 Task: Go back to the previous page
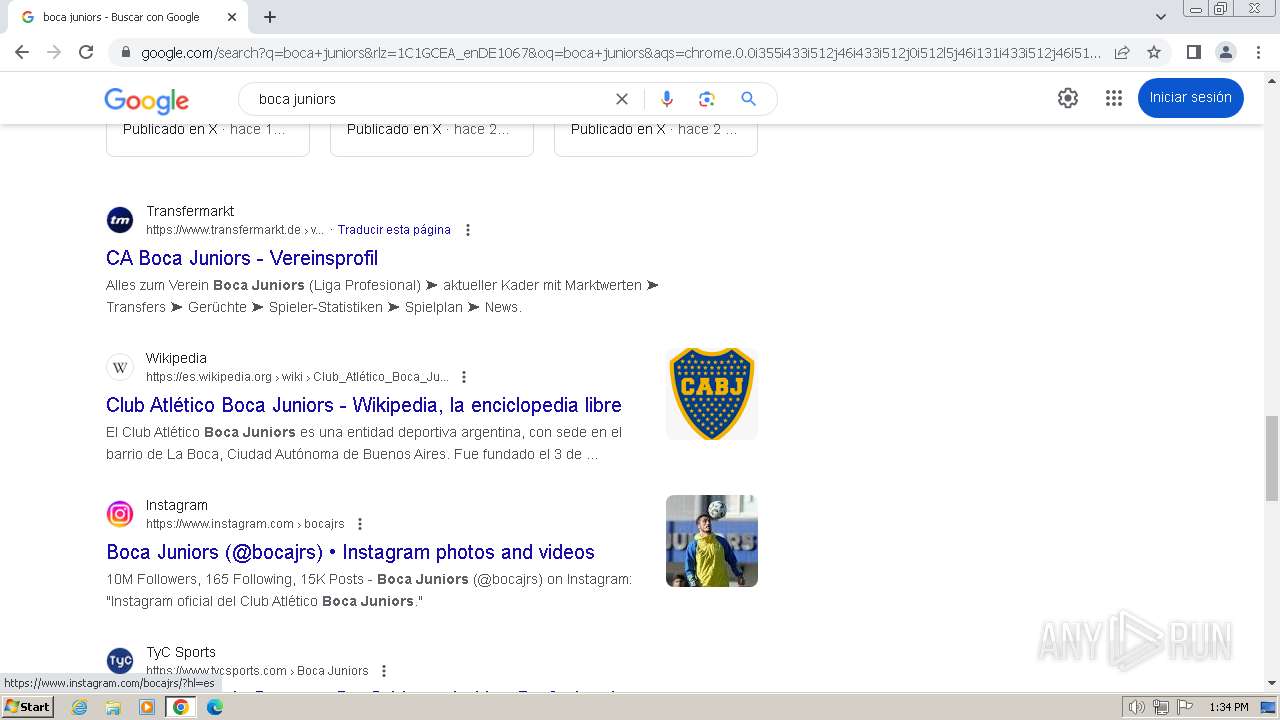coord(22,52)
